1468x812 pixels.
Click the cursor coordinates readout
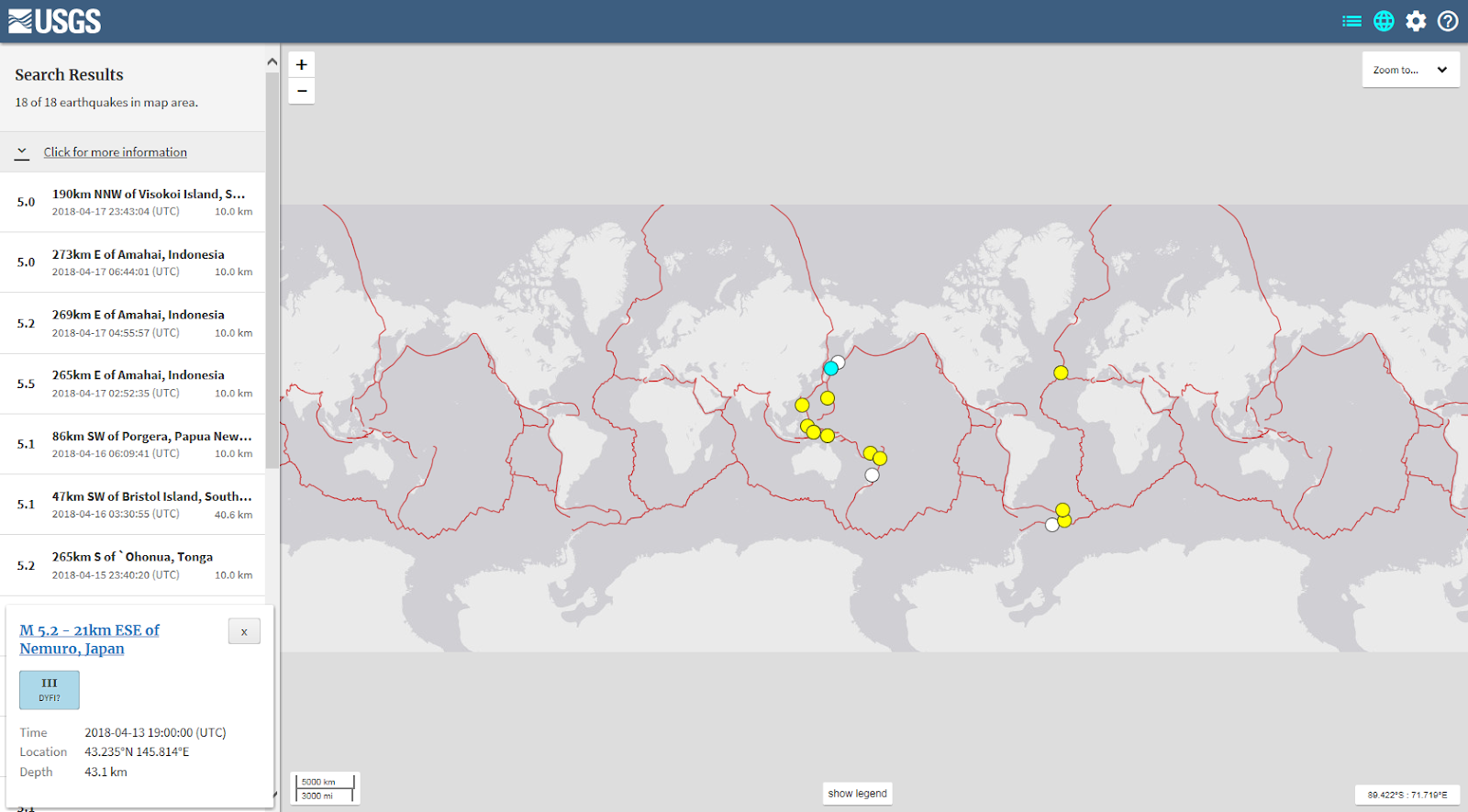pyautogui.click(x=1407, y=795)
